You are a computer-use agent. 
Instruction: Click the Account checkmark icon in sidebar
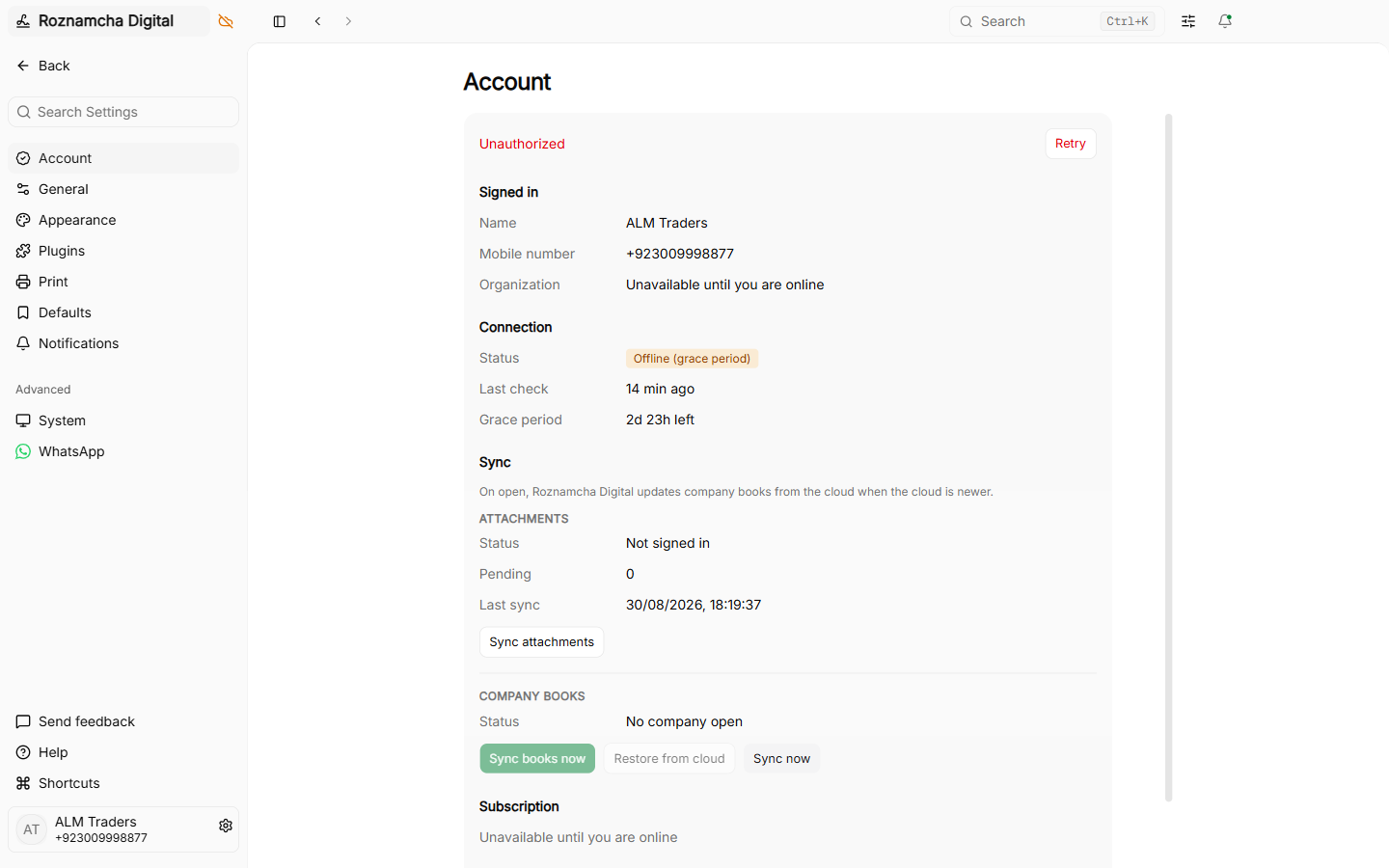point(23,158)
